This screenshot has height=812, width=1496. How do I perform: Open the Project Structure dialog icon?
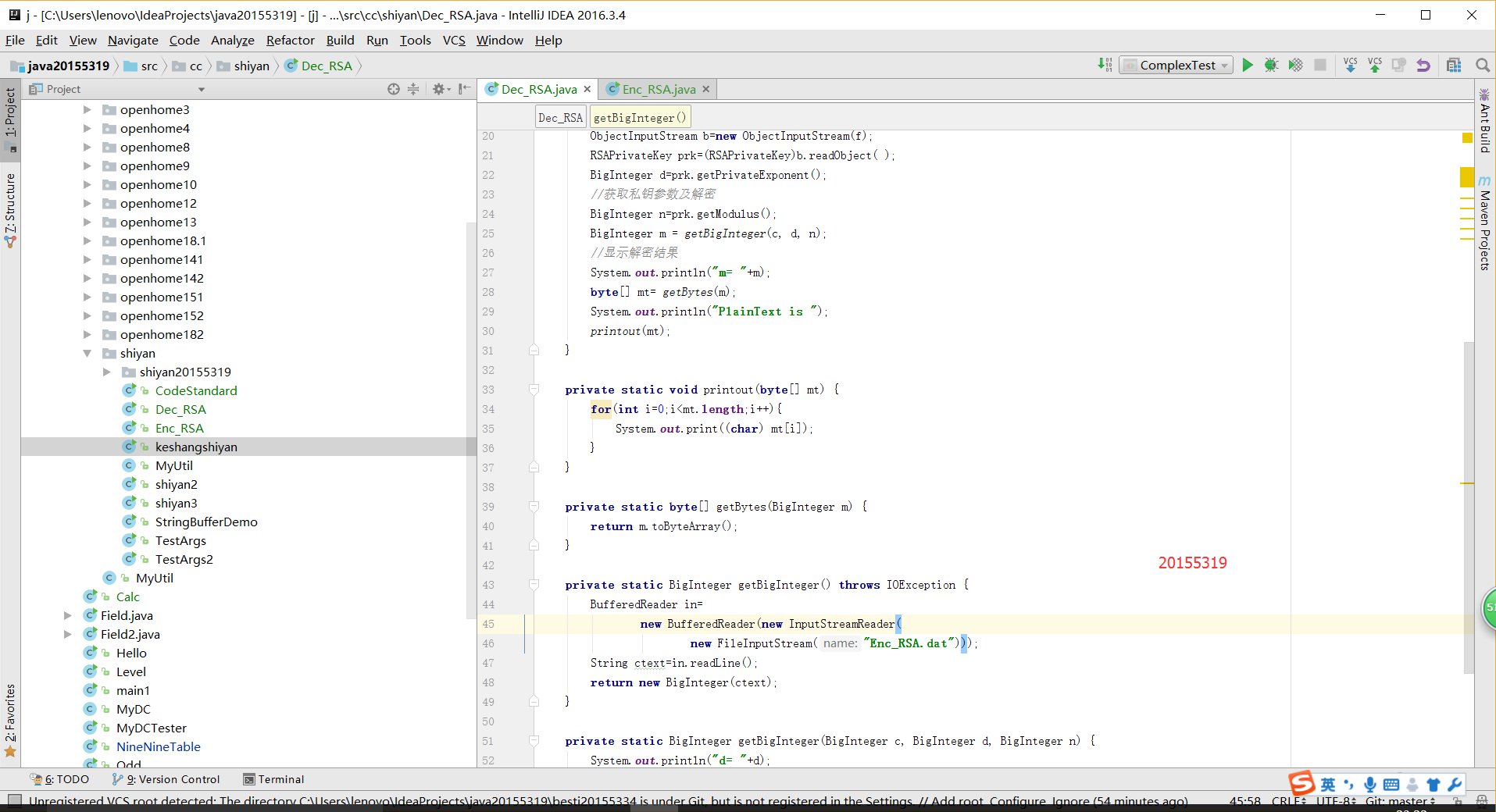(x=1454, y=66)
